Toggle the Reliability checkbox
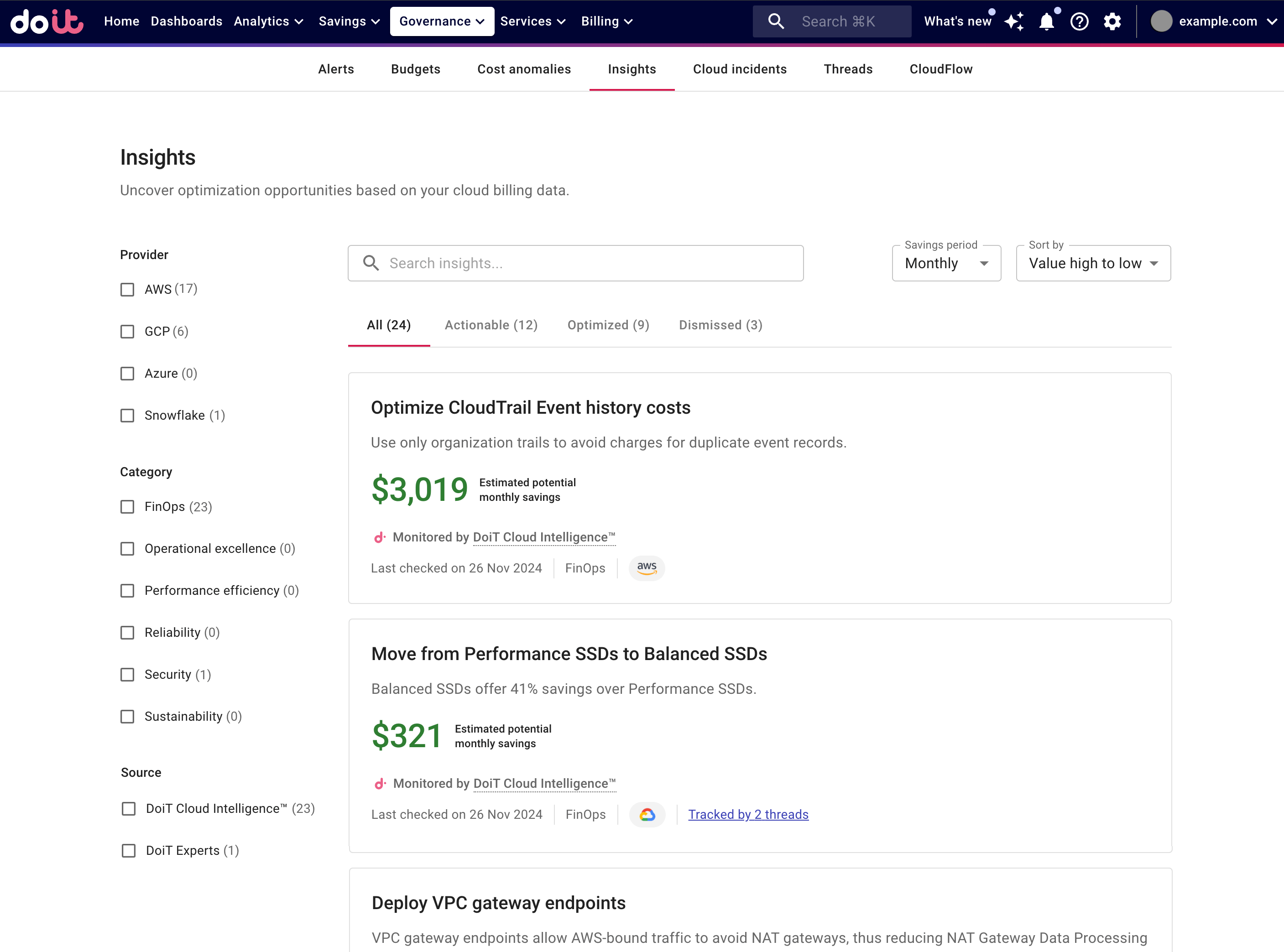 click(127, 633)
